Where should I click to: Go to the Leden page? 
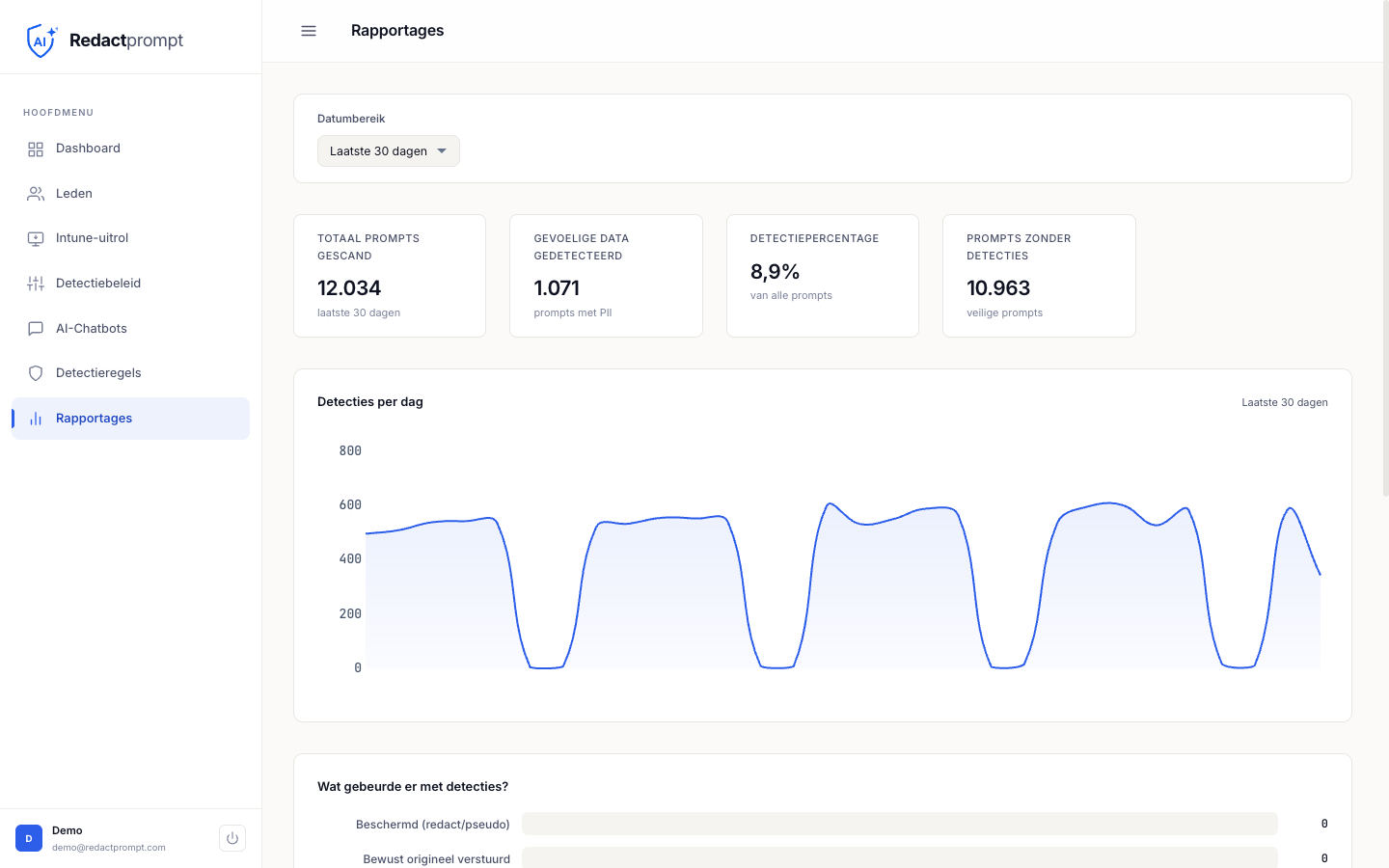point(130,194)
